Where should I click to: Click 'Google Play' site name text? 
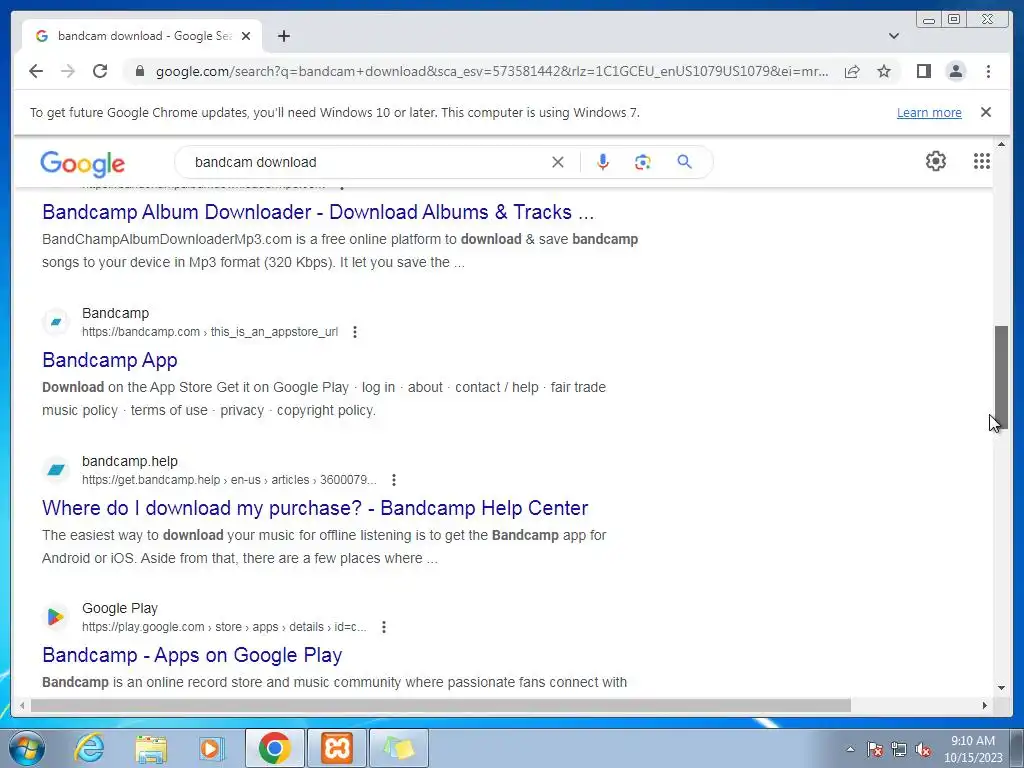(x=120, y=608)
